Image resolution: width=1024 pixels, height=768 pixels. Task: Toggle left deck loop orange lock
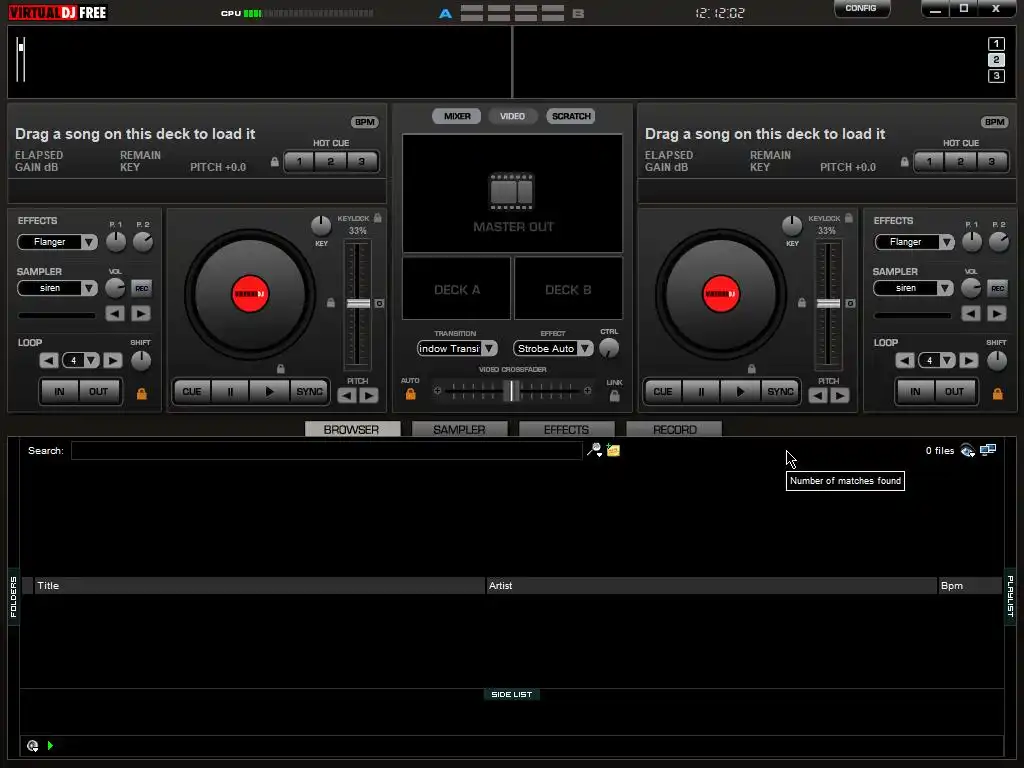(142, 393)
